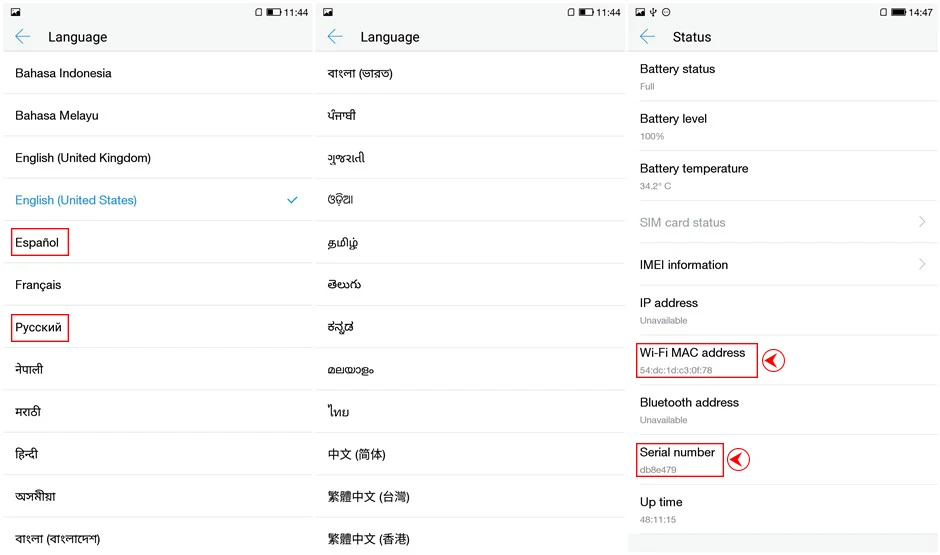This screenshot has width=940, height=555.
Task: Tap Battery status entry
Action: [783, 77]
